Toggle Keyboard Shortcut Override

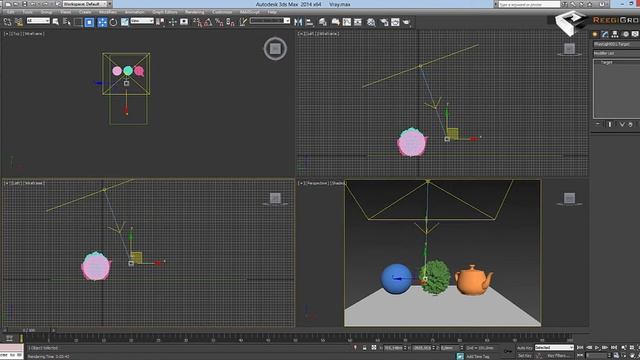tap(184, 22)
